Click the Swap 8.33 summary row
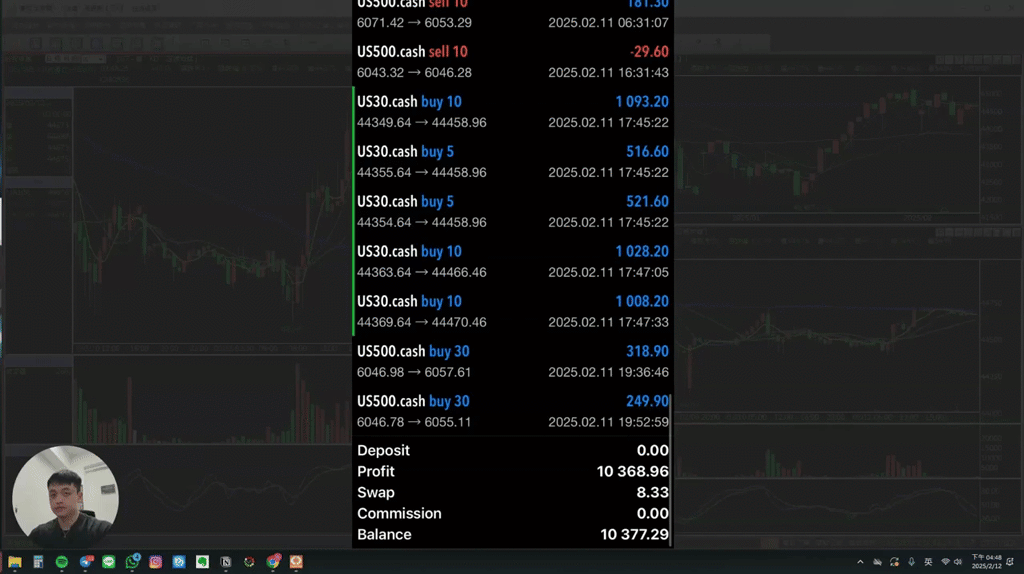 (513, 492)
